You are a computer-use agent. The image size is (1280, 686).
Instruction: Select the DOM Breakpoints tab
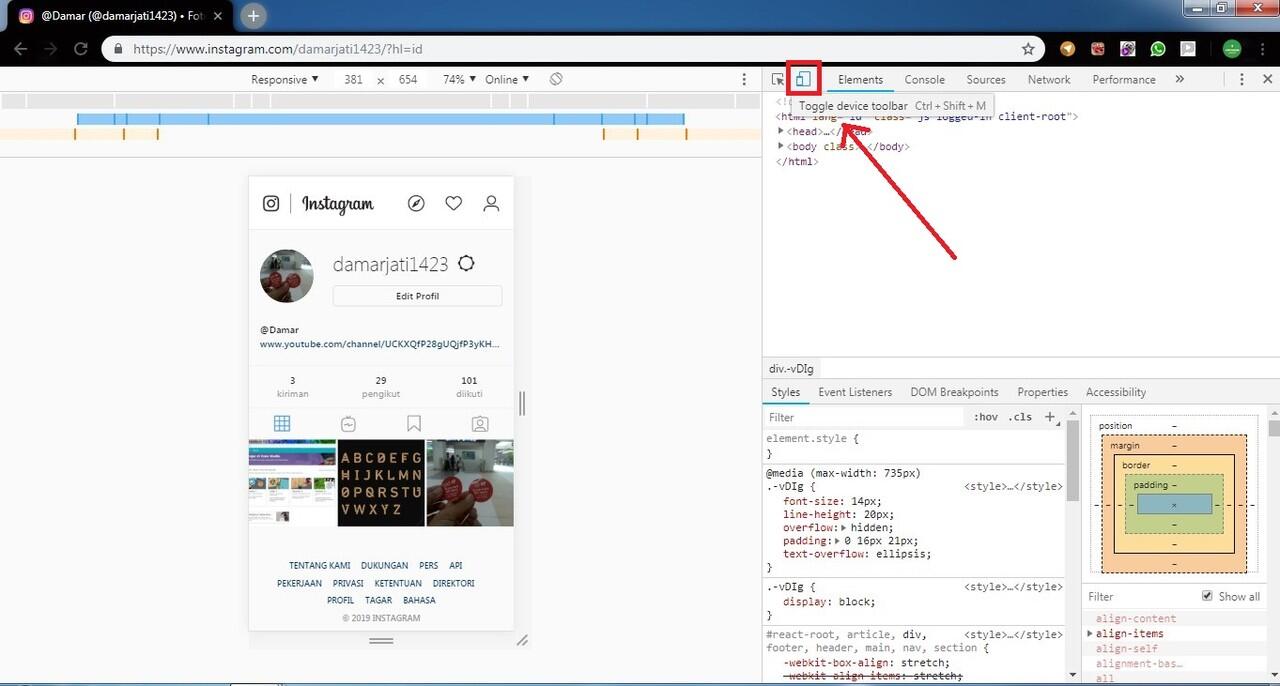coord(954,392)
